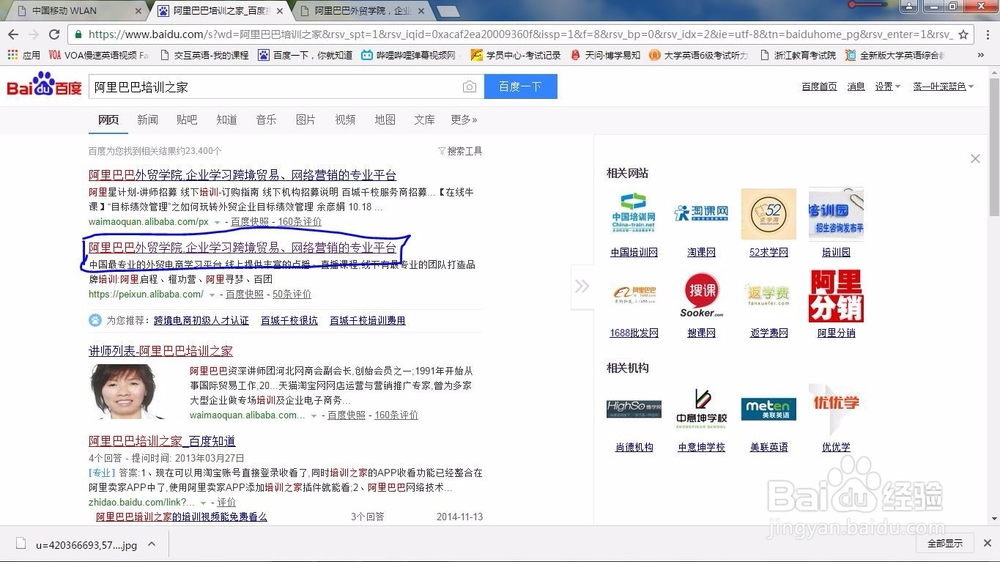Open 百度快照 of peixun.alibaba.com result

[x=245, y=294]
